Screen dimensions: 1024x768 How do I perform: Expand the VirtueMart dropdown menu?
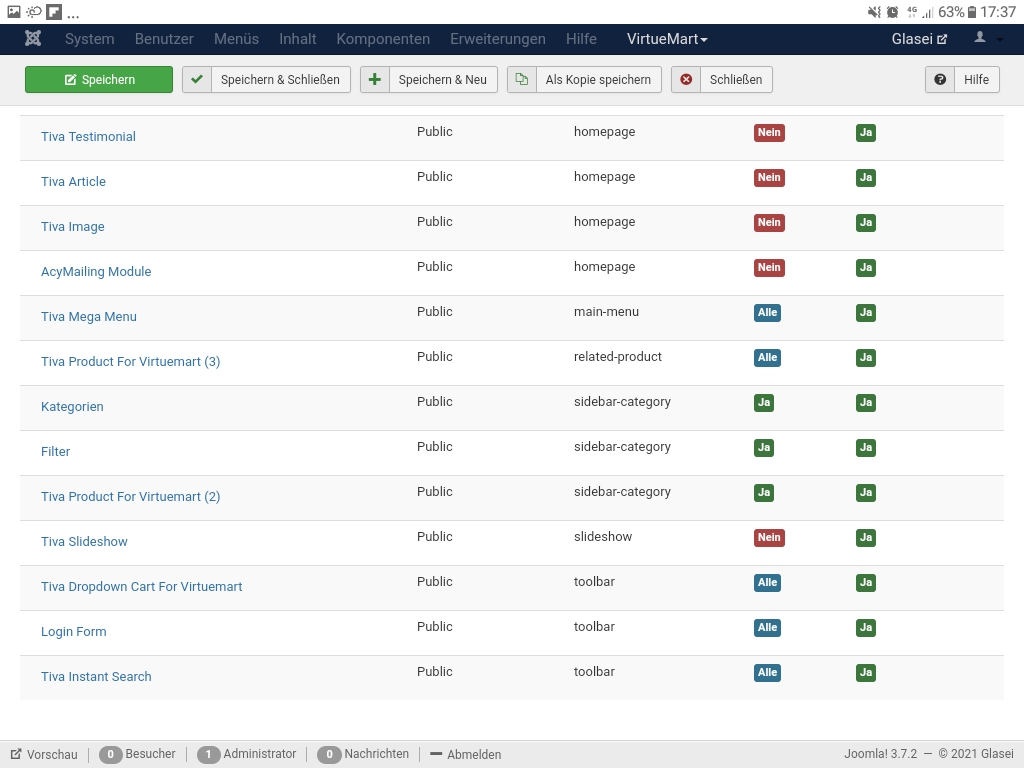coord(667,39)
